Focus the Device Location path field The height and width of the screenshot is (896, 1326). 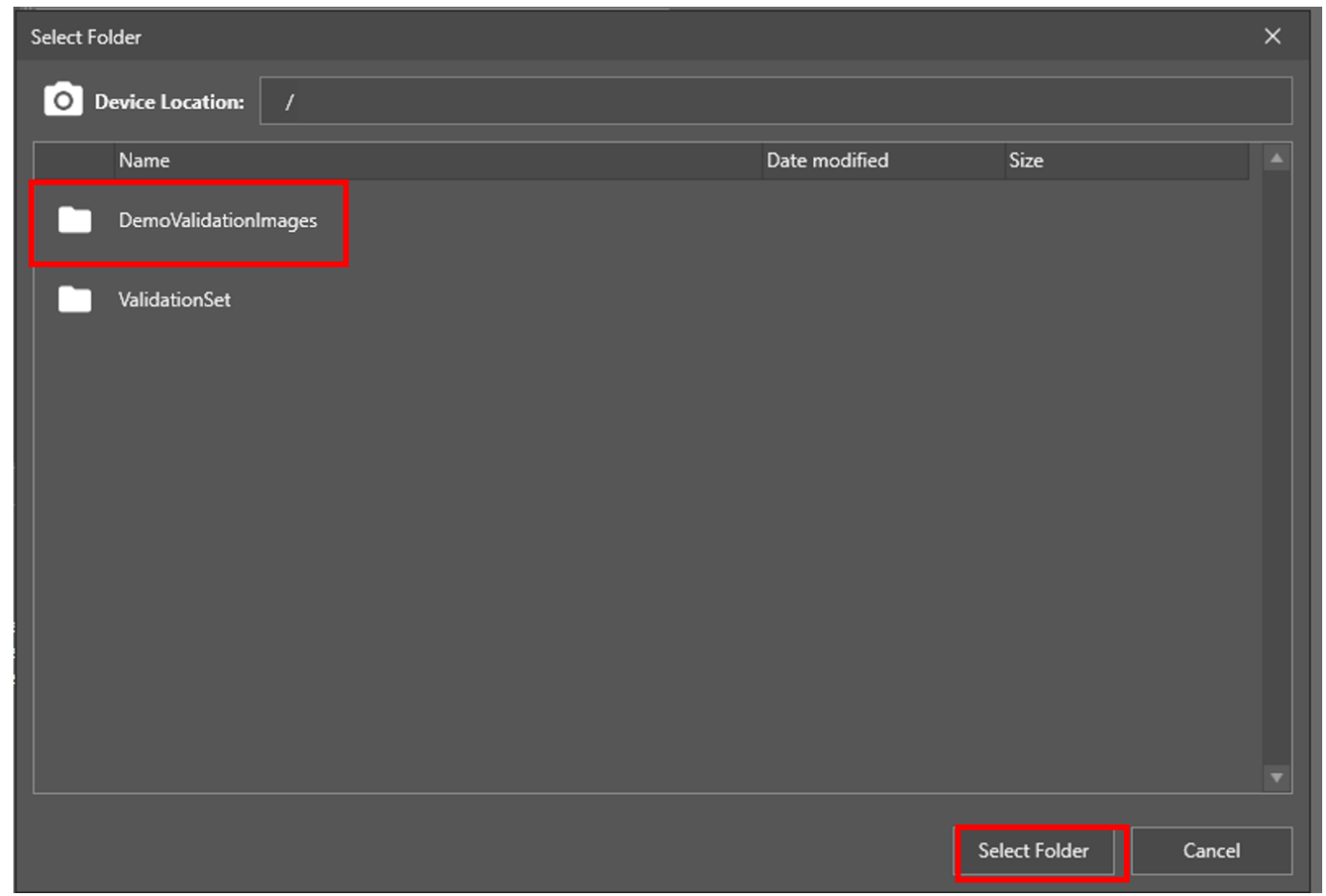(775, 101)
